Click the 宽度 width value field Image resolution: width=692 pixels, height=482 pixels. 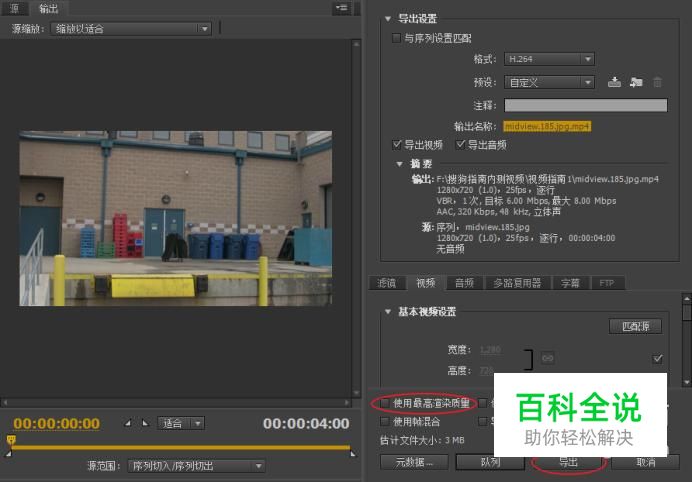tap(490, 350)
